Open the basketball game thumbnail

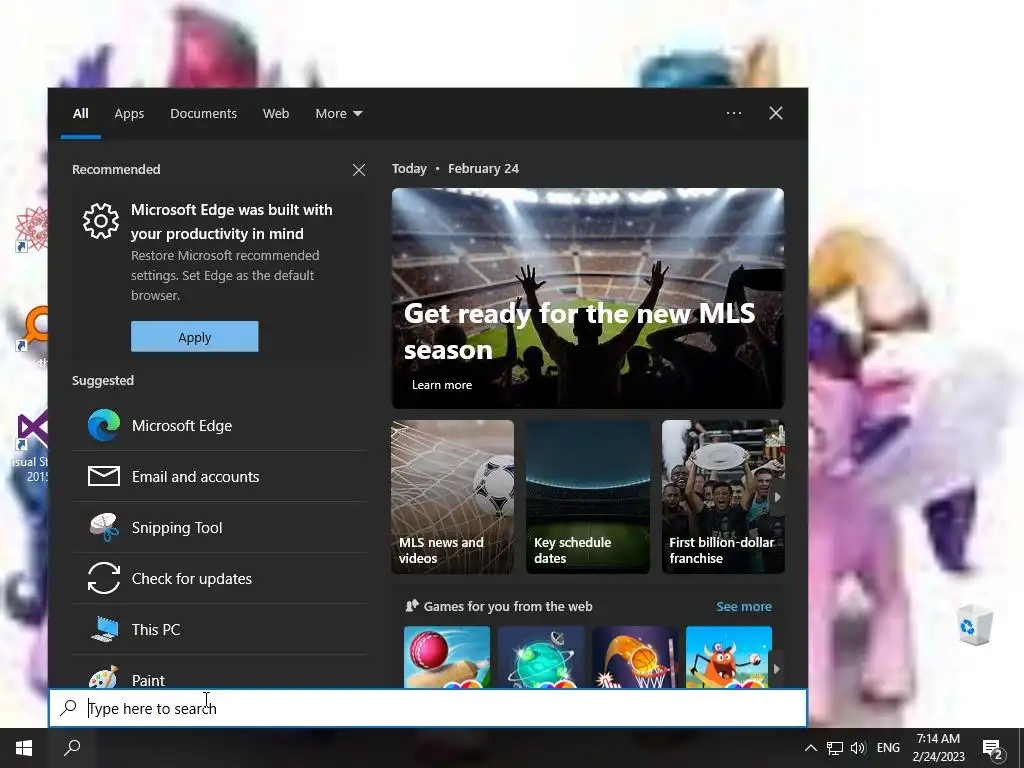635,657
